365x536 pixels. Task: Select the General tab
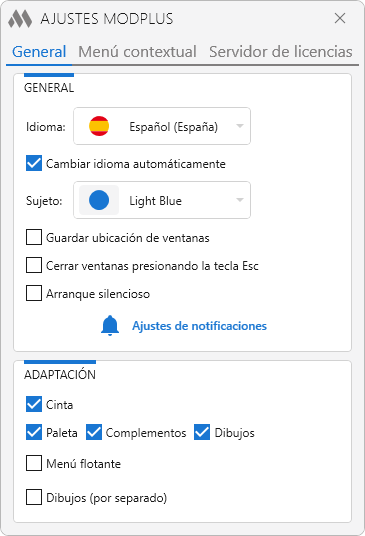(x=39, y=52)
